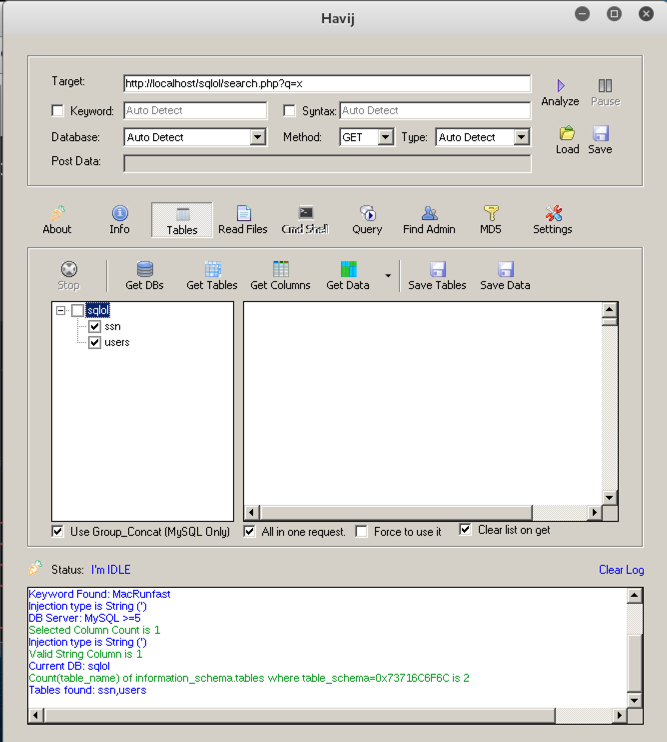The image size is (667, 742).
Task: Uncheck the users table checkbox
Action: click(95, 342)
